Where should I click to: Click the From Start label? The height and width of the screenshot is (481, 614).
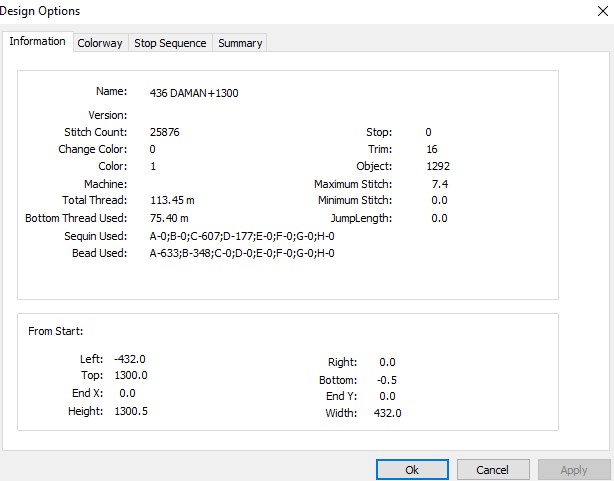point(56,331)
